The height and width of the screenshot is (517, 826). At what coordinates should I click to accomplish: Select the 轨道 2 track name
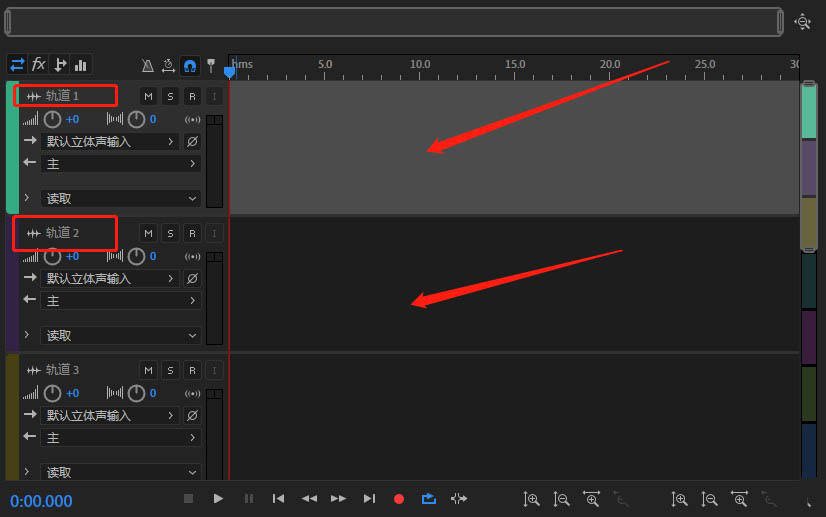(62, 233)
